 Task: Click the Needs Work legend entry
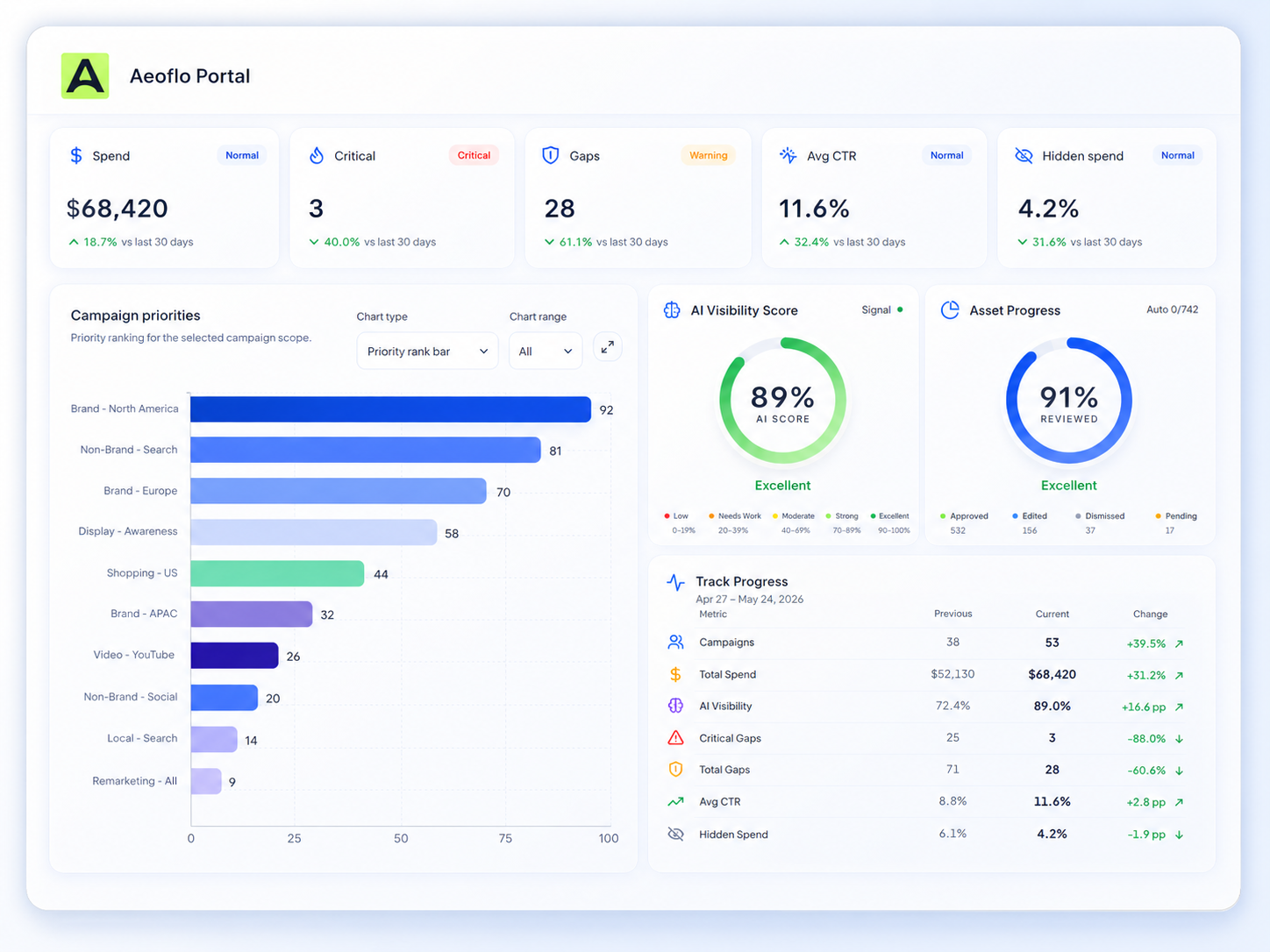[x=735, y=522]
